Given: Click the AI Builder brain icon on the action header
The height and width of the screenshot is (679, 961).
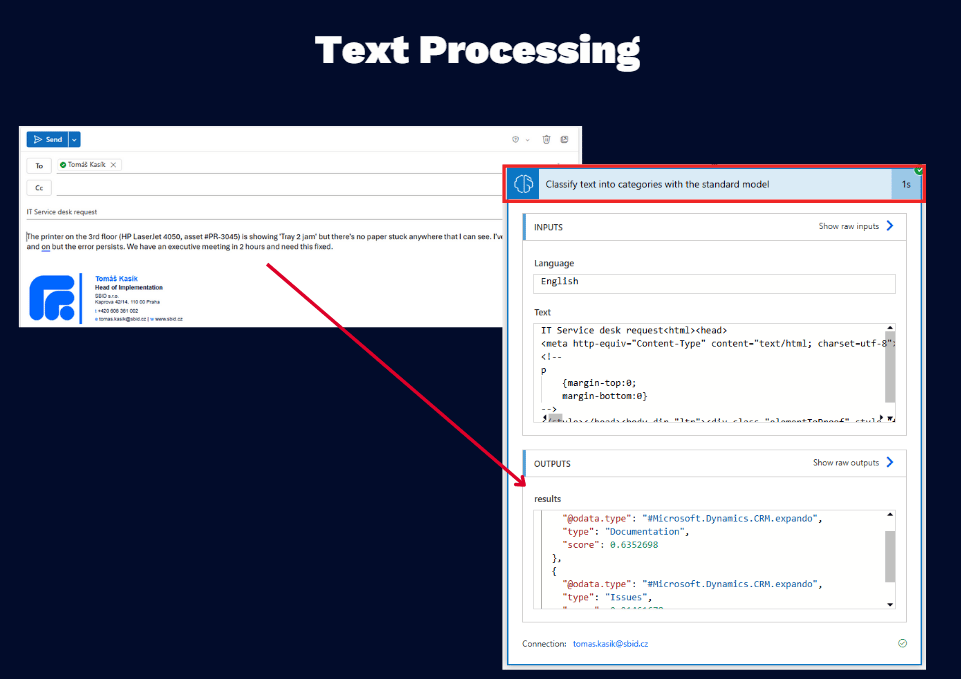Looking at the screenshot, I should click(523, 184).
